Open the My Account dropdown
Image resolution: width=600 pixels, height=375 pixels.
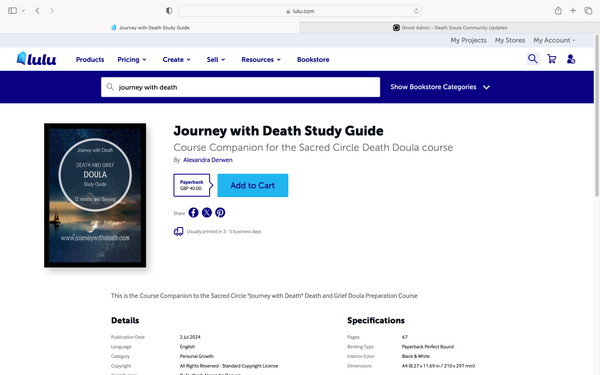554,40
